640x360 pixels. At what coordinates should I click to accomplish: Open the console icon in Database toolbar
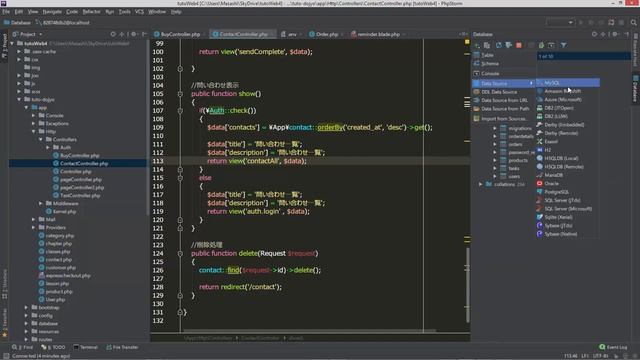coord(551,45)
